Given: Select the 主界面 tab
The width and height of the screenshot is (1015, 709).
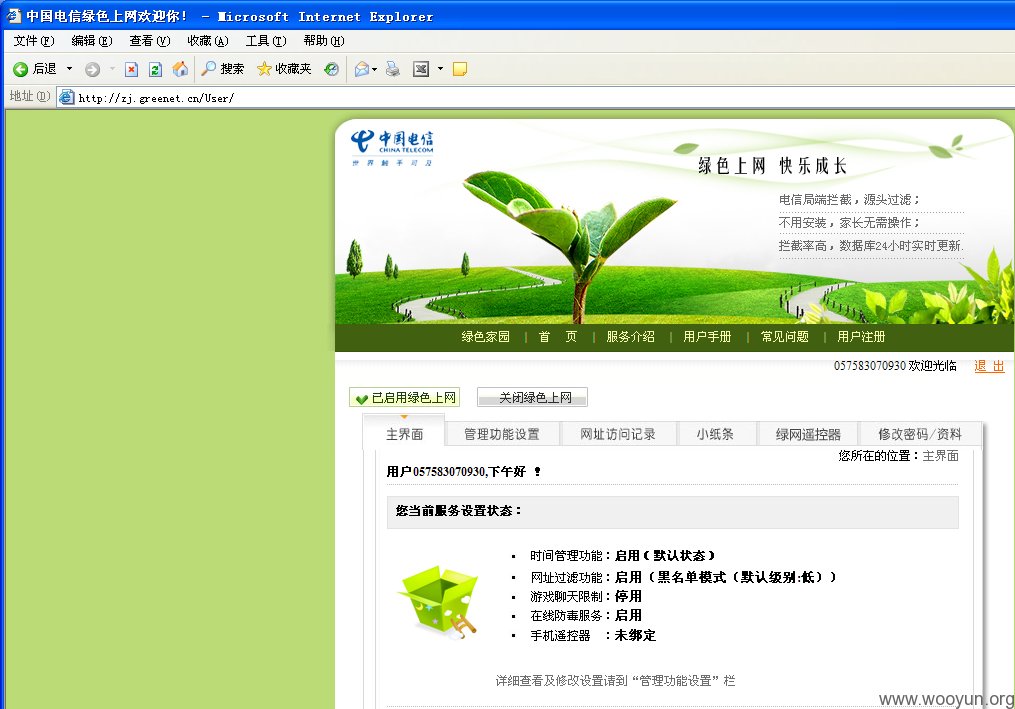Looking at the screenshot, I should click(404, 432).
